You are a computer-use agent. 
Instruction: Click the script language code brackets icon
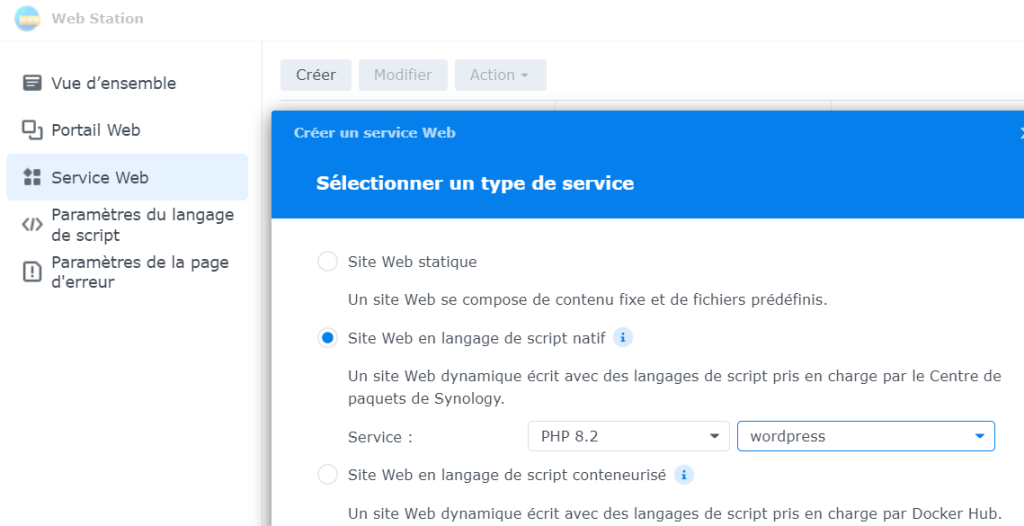pos(32,225)
